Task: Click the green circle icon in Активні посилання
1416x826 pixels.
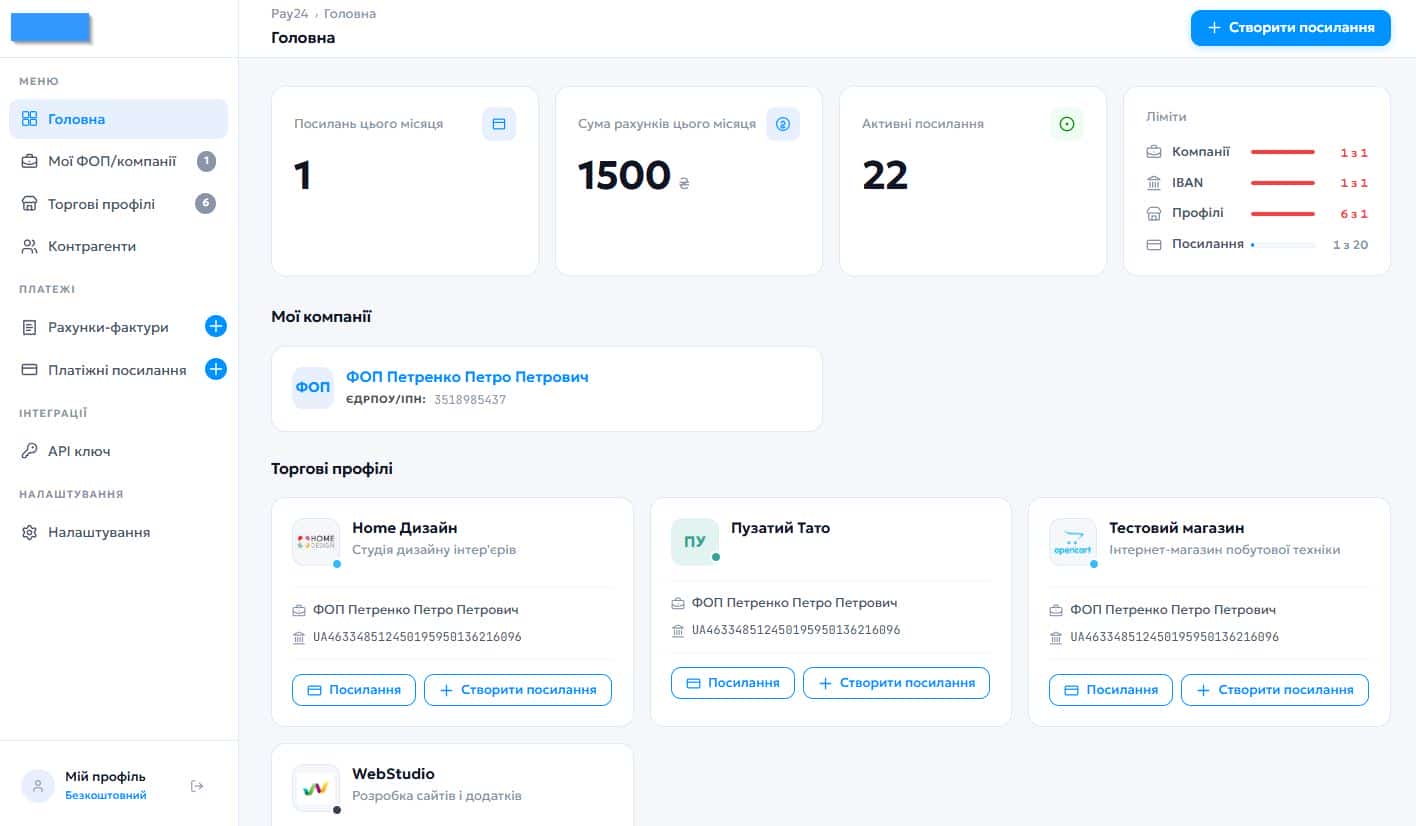Action: [x=1067, y=124]
